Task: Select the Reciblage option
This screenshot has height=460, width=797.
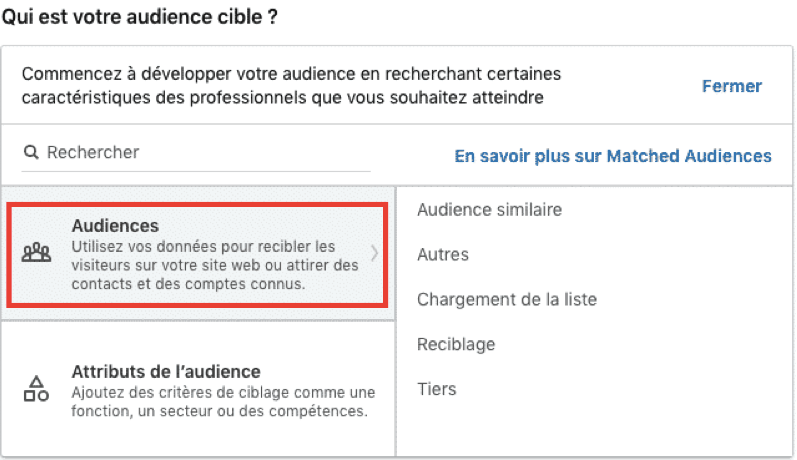Action: [x=456, y=344]
